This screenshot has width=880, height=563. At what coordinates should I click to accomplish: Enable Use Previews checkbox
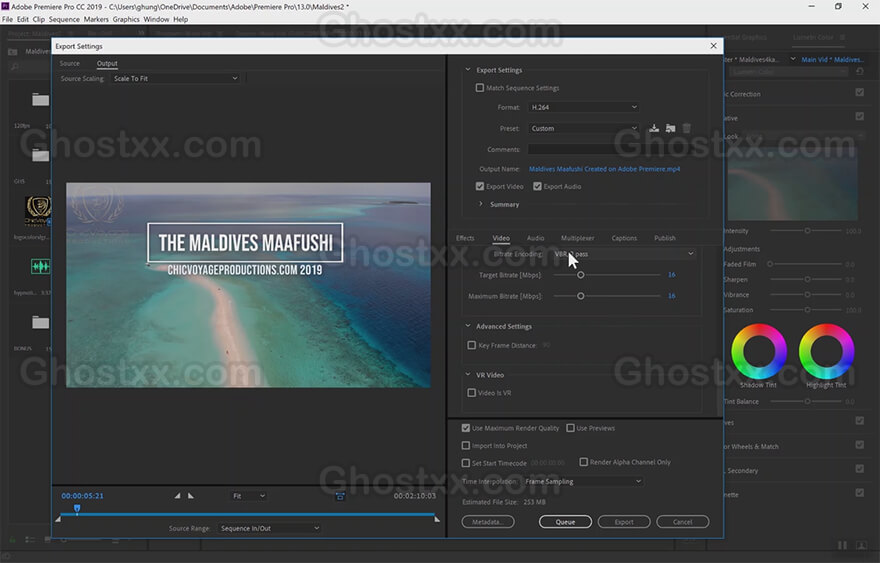[x=570, y=428]
